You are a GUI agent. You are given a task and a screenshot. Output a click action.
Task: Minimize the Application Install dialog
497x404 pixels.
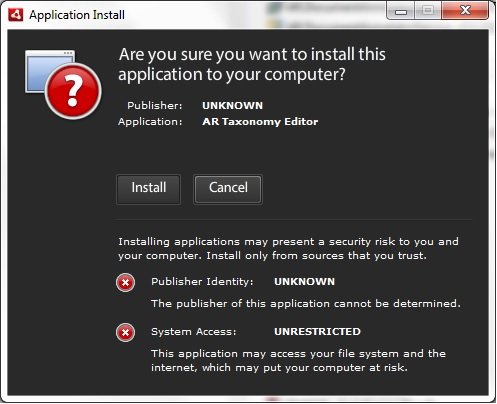401,11
